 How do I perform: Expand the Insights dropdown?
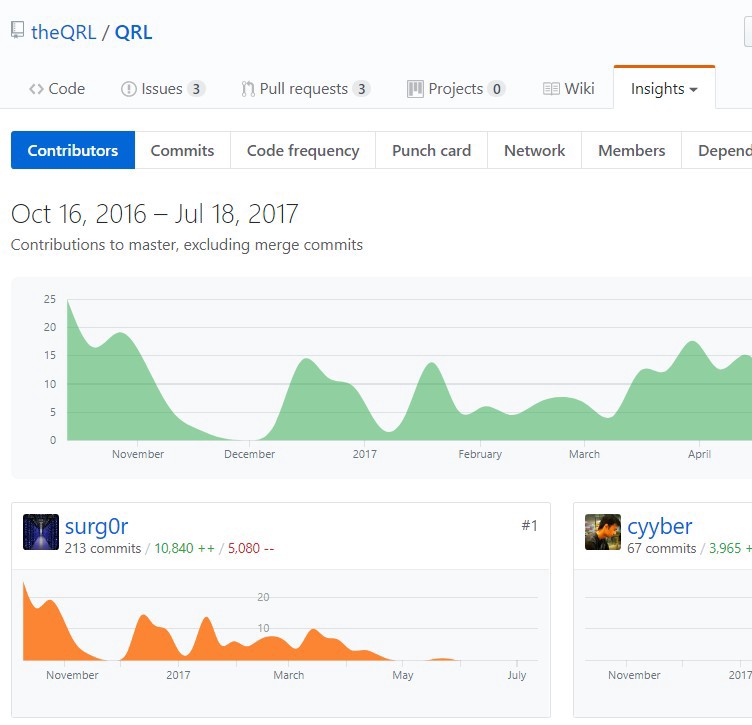pyautogui.click(x=664, y=89)
